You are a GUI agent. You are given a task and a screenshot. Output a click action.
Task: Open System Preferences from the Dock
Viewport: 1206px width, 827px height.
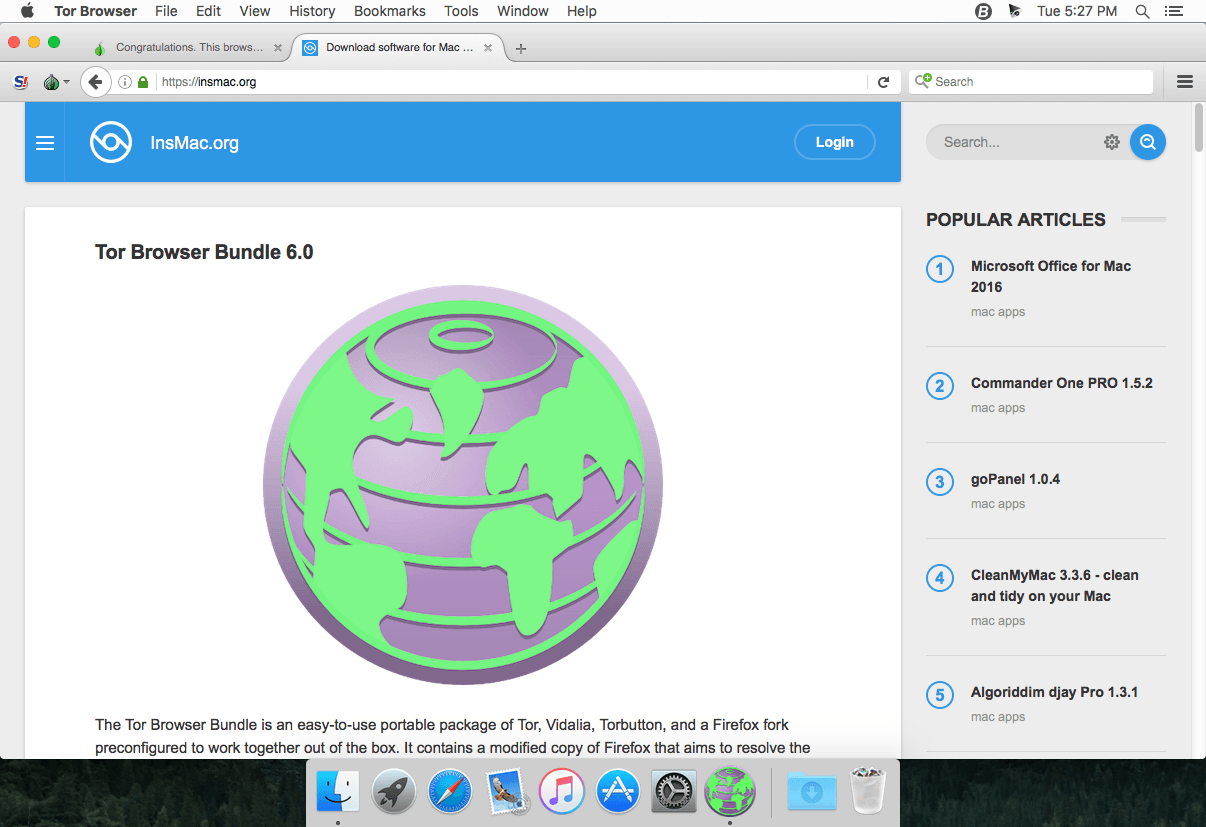[674, 792]
